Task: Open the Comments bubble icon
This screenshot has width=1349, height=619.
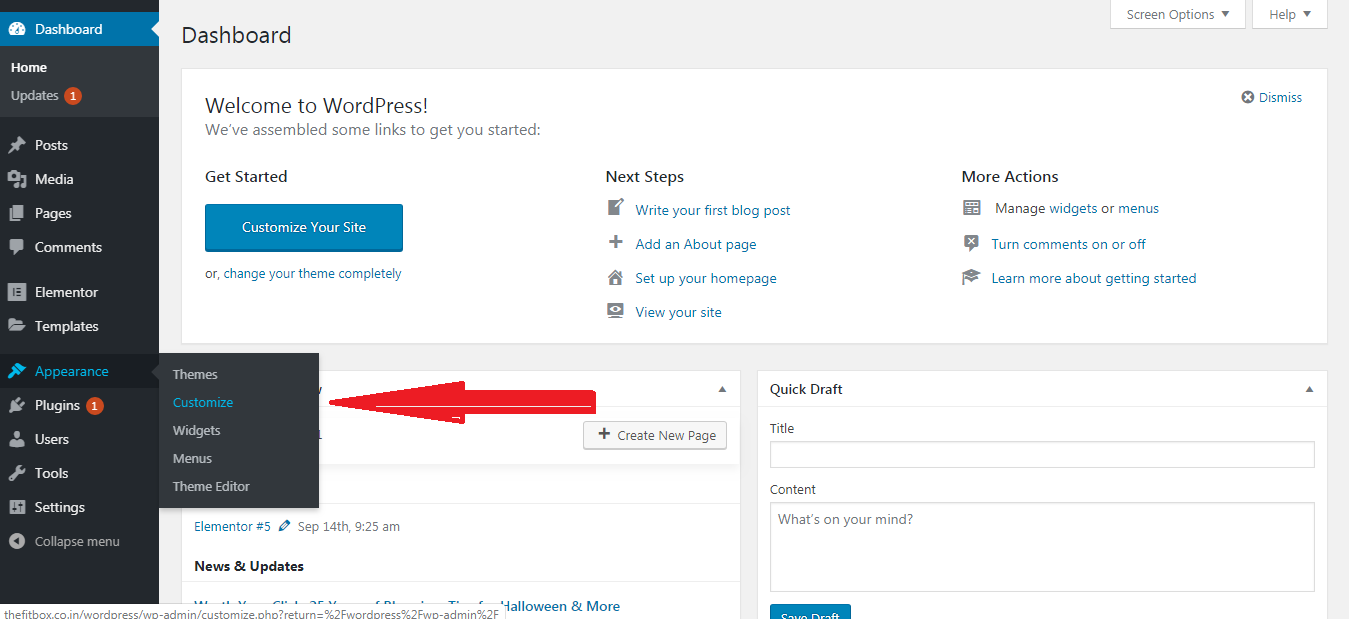Action: 17,247
